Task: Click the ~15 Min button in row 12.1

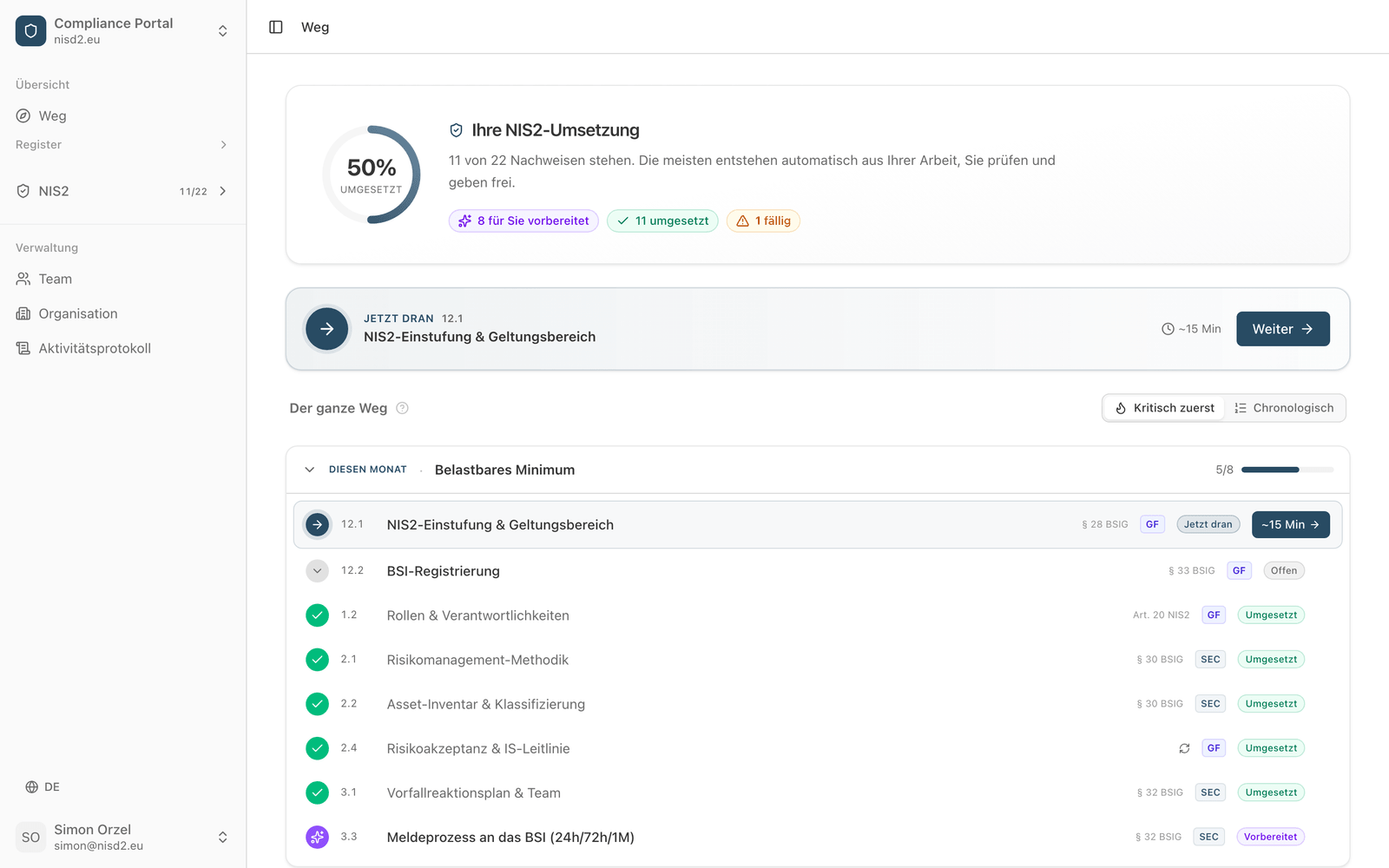Action: click(1291, 524)
